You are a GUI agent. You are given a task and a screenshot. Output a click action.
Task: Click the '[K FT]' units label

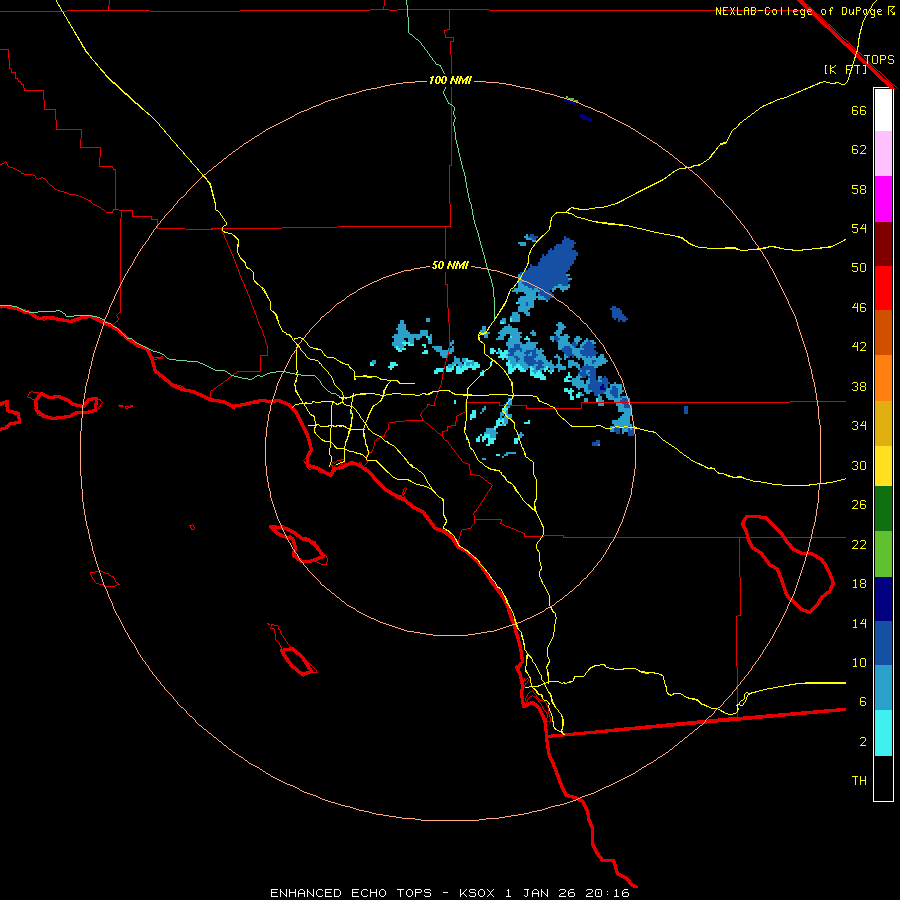tap(845, 69)
